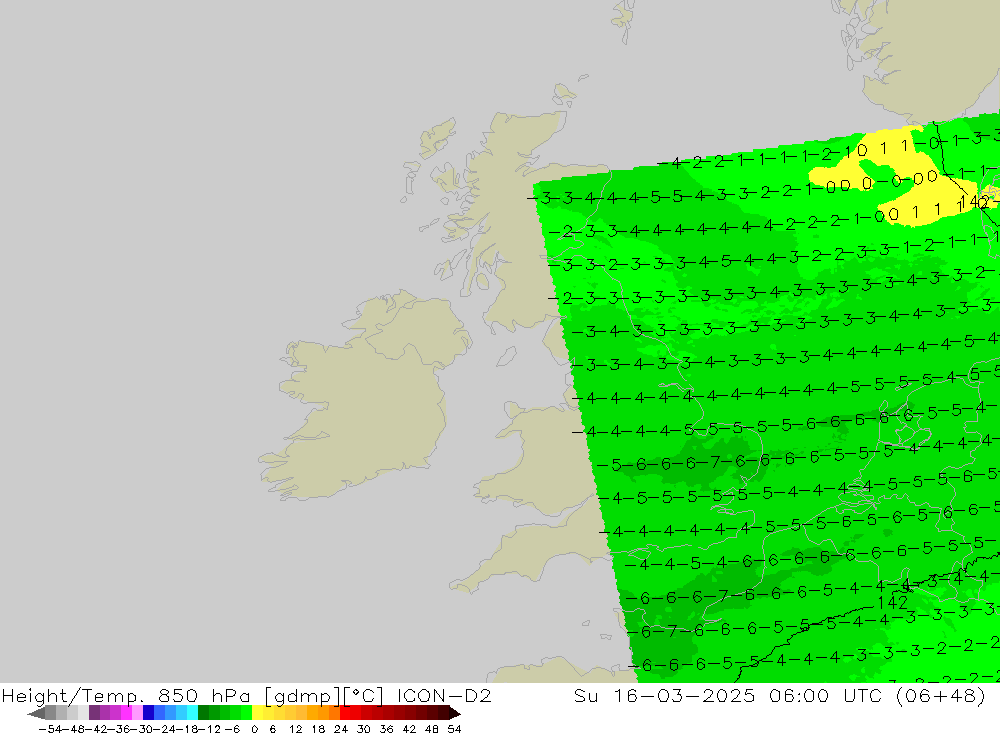Click the [gdmp] unit label

click(x=303, y=695)
